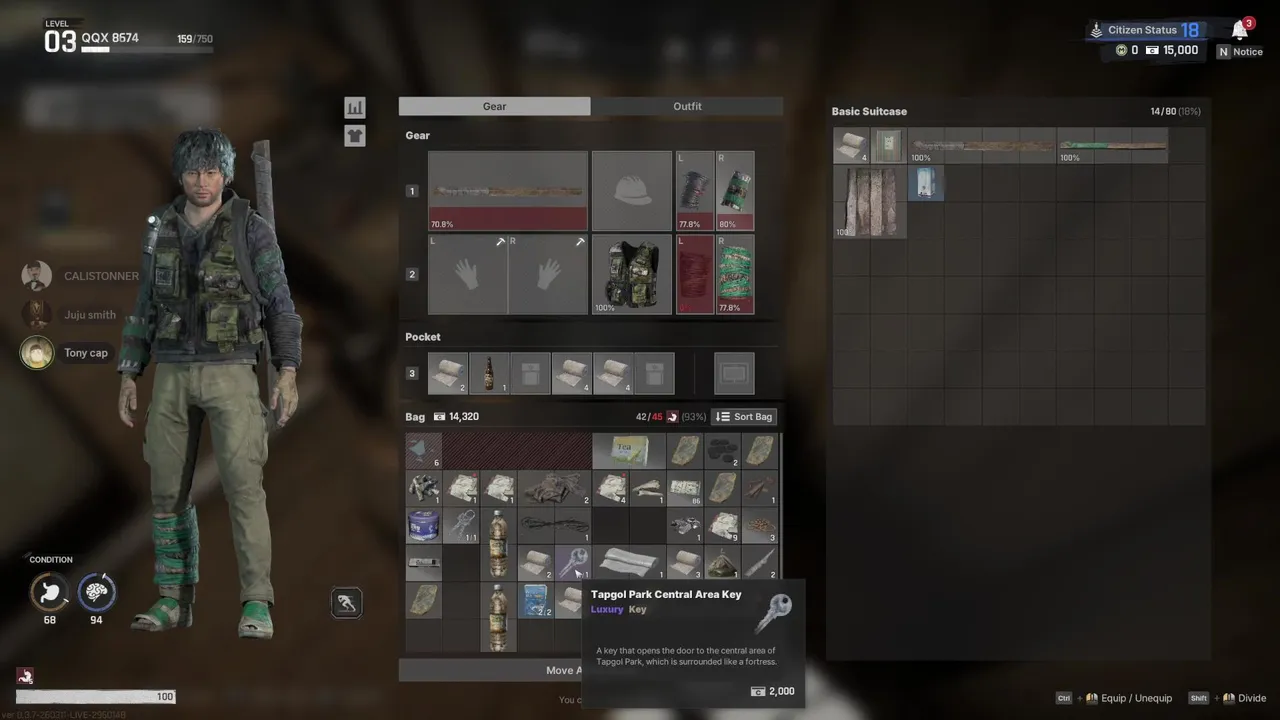This screenshot has width=1280, height=720.
Task: Select the knife blade with count 2
Action: point(759,562)
